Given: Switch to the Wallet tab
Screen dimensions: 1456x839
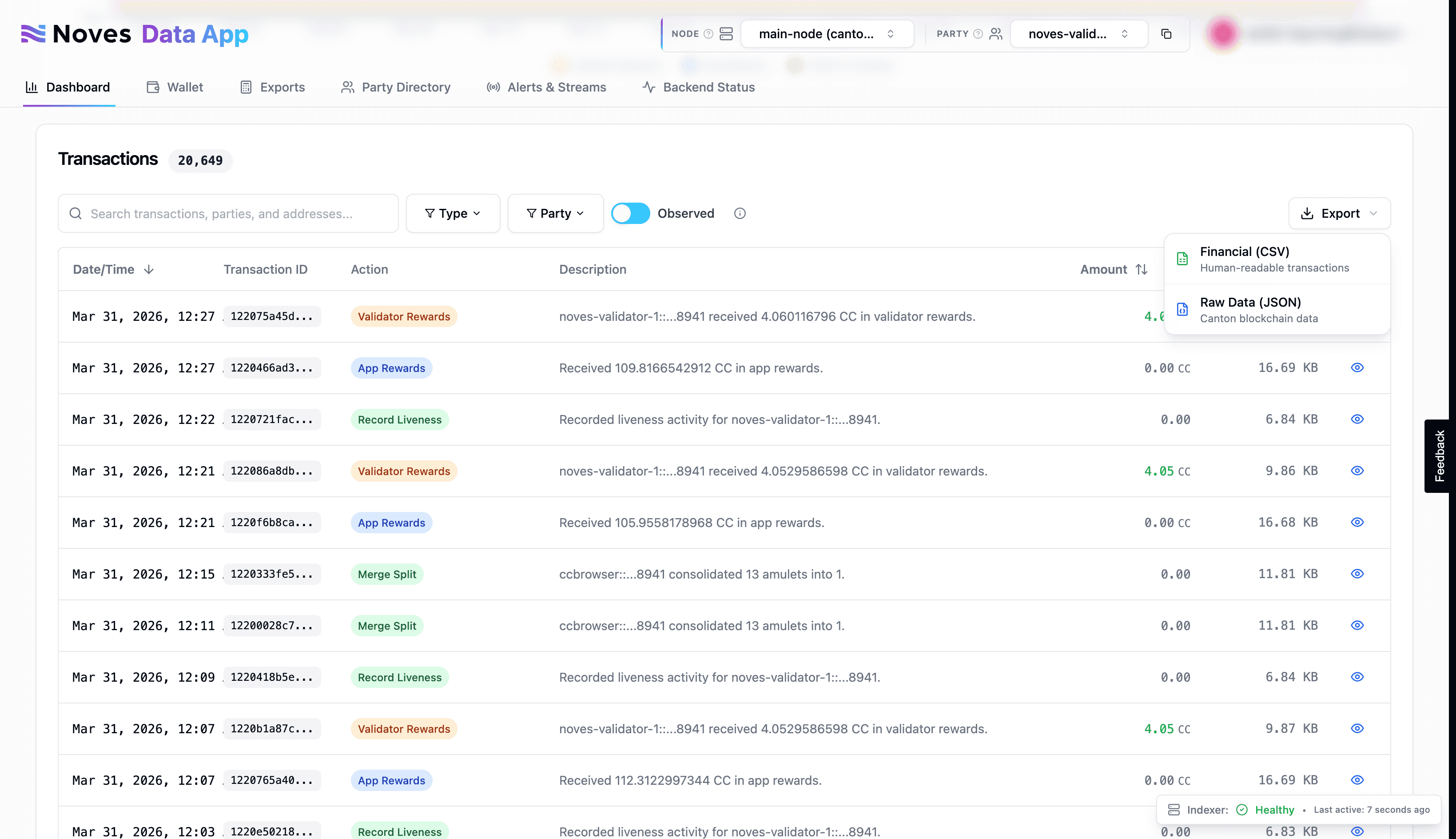Looking at the screenshot, I should pos(175,87).
